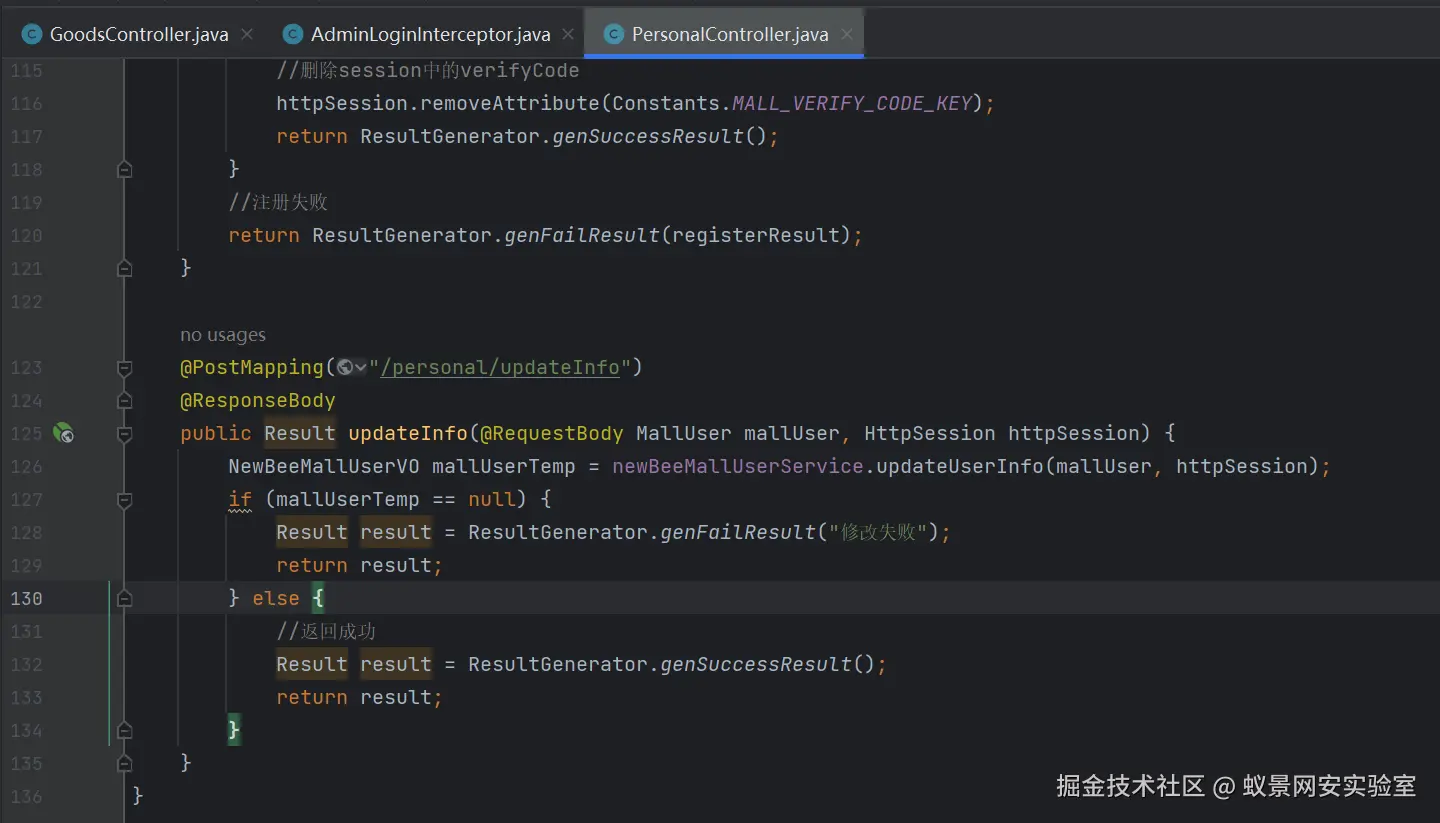Click the 'no usages' hint above updateInfo

coord(223,335)
